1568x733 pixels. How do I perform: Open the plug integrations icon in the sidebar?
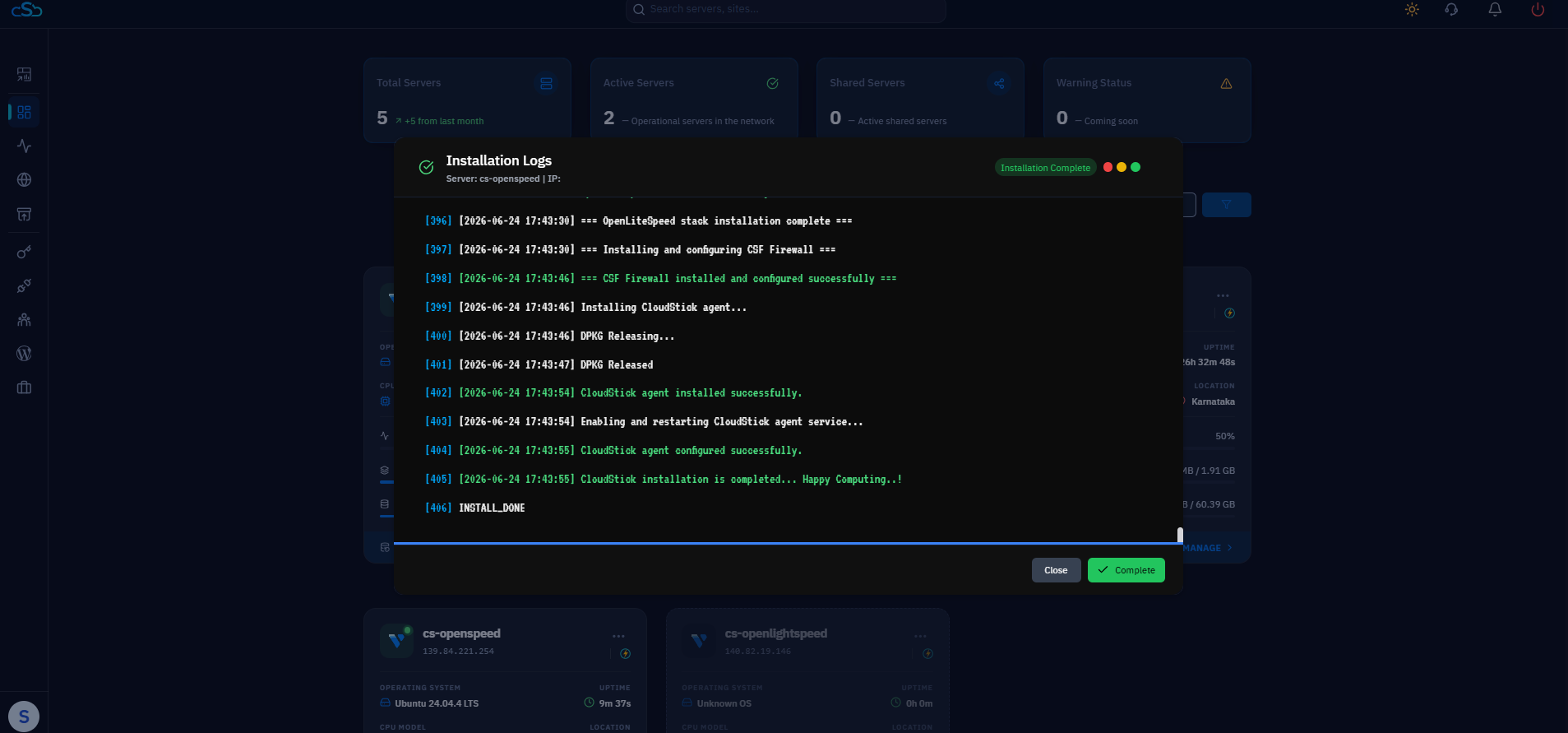(x=24, y=285)
